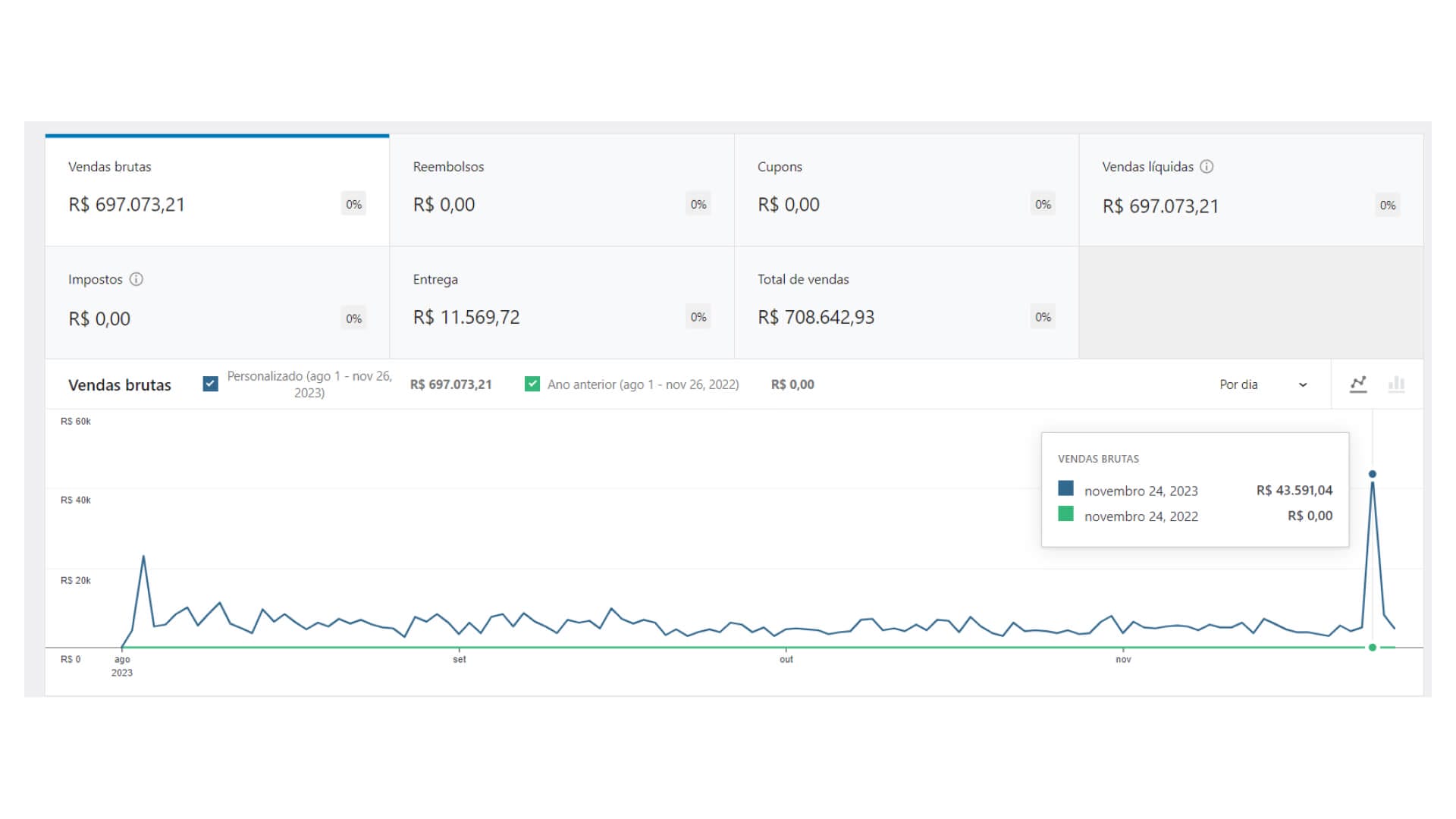
Task: Click blue legend swatch in tooltip
Action: coord(1065,488)
